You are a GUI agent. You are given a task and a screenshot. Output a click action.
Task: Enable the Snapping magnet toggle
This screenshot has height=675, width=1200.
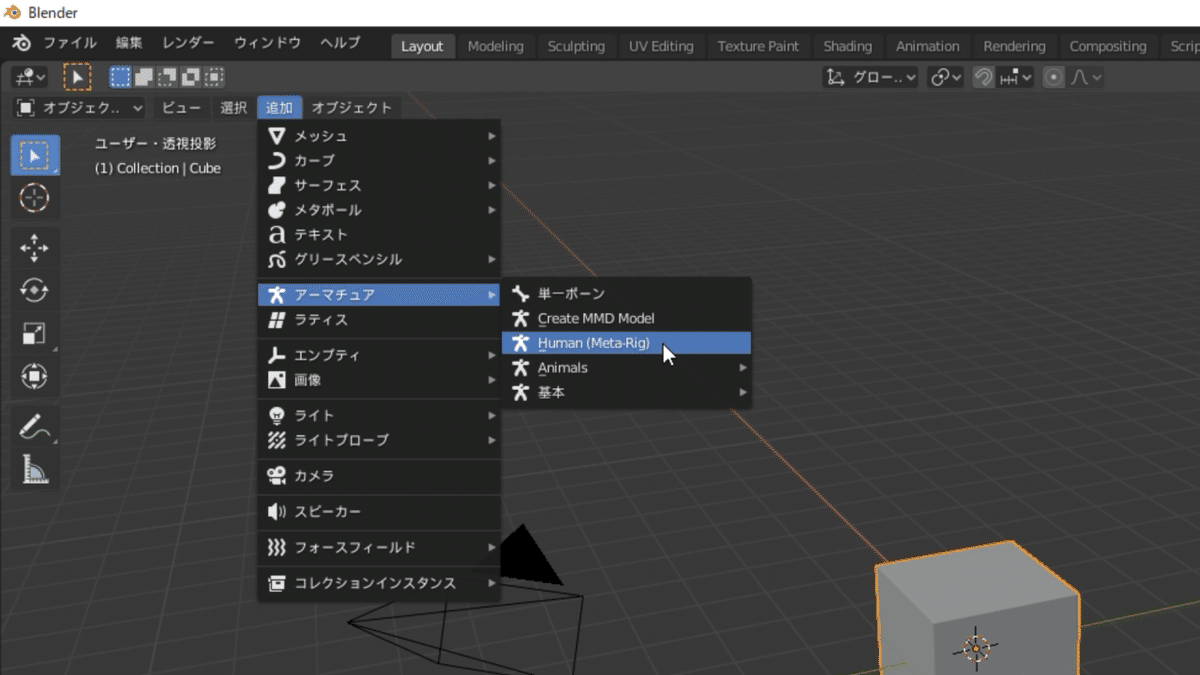click(984, 76)
